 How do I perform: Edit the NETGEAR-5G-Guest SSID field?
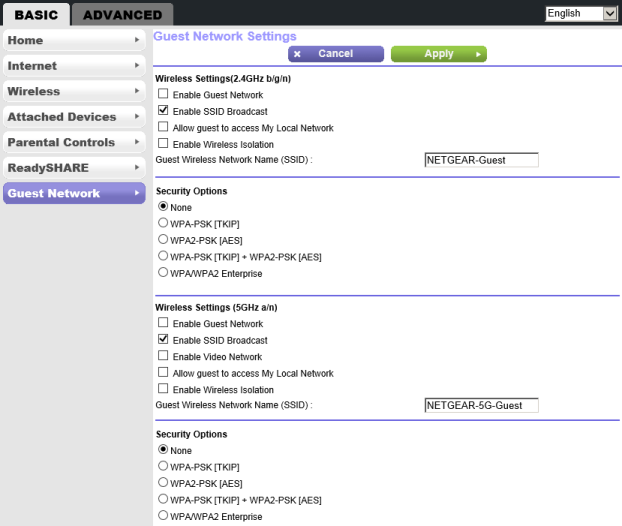click(x=482, y=405)
